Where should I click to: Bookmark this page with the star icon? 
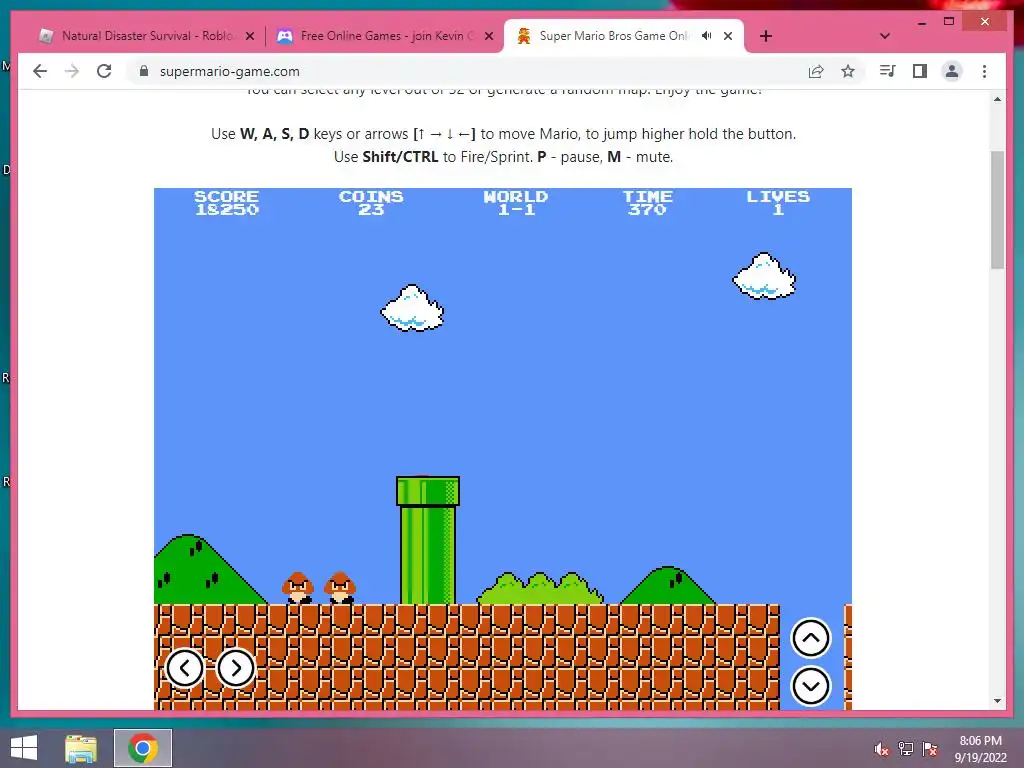pos(848,71)
